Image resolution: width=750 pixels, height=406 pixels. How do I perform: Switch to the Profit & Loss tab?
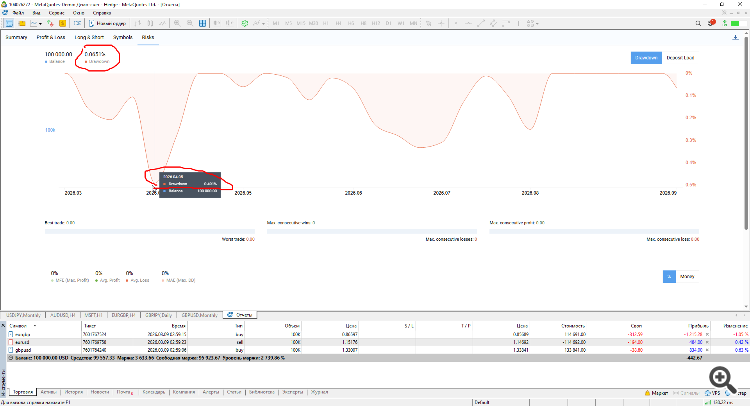point(51,37)
